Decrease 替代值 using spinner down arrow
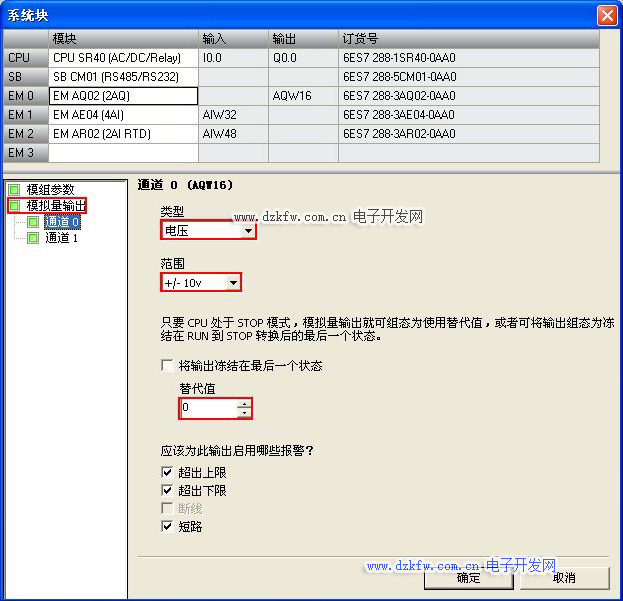This screenshot has height=601, width=623. (244, 413)
